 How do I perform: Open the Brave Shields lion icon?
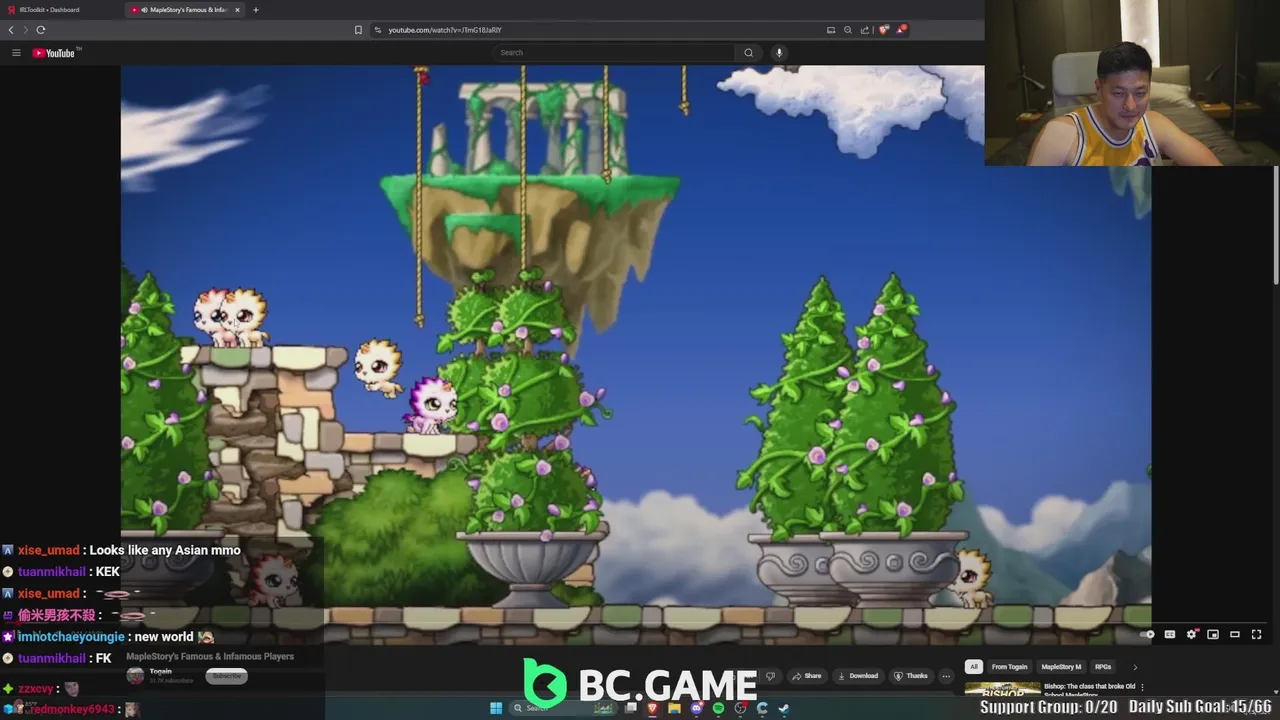coord(884,30)
